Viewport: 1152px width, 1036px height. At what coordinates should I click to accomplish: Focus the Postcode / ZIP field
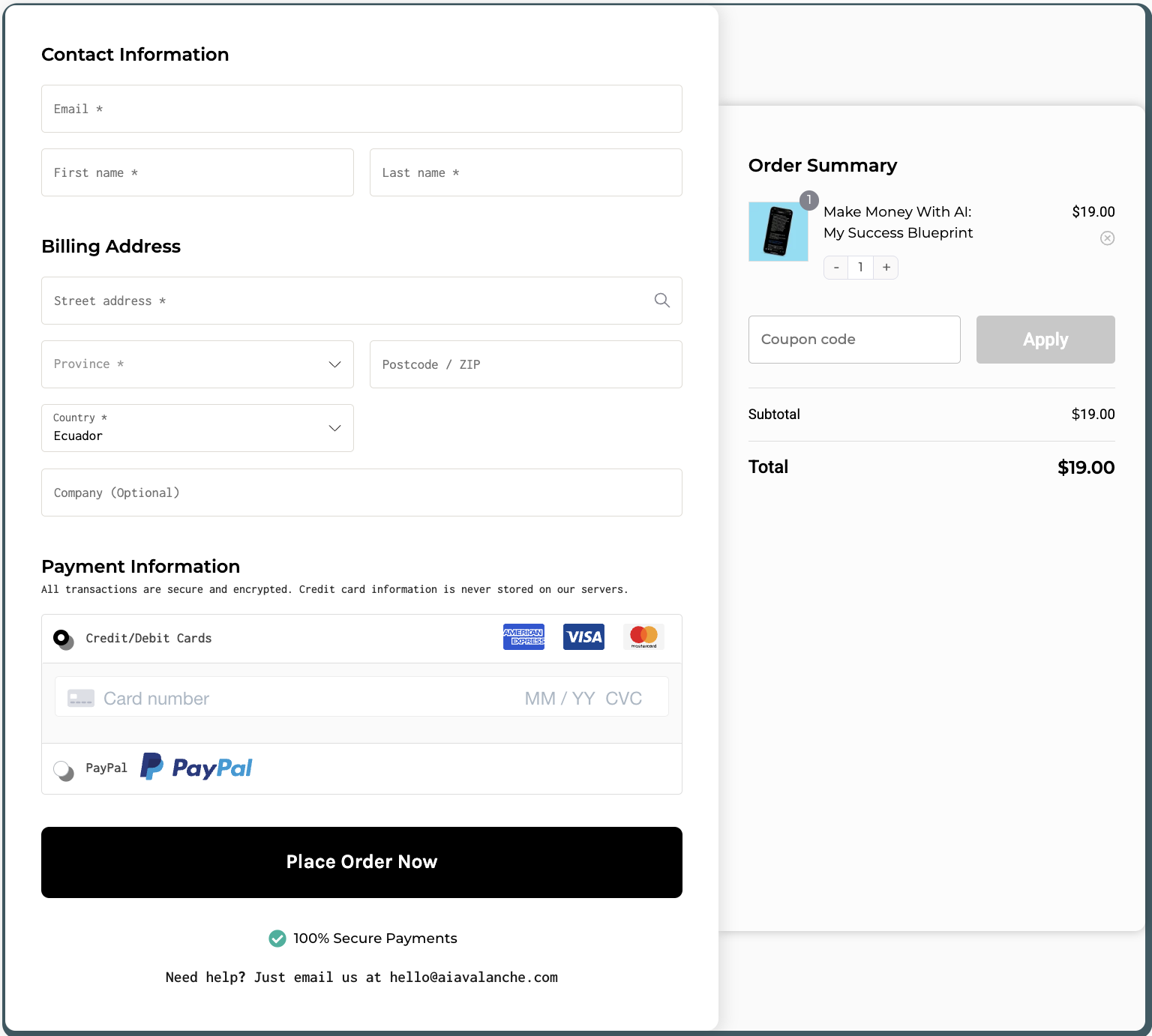point(526,364)
